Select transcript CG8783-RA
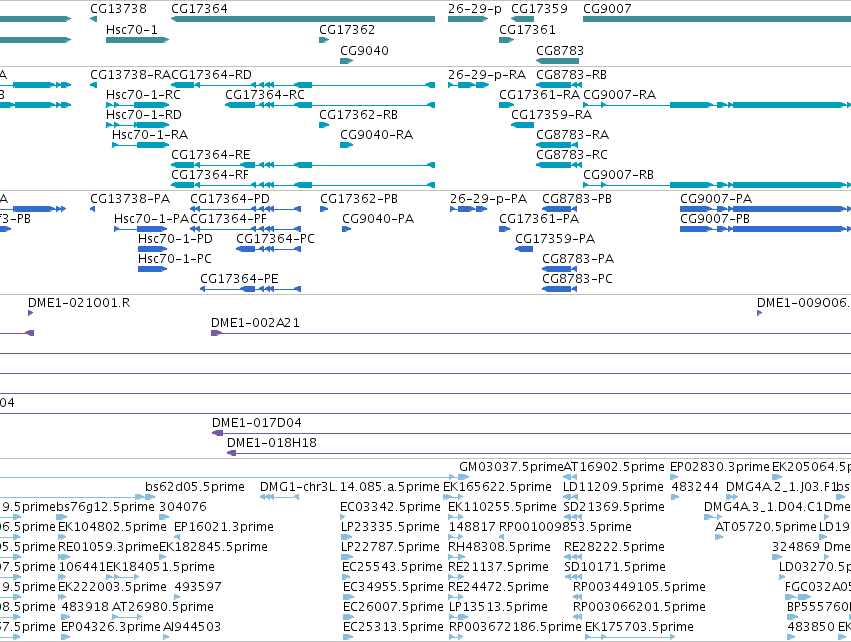Image resolution: width=851 pixels, height=642 pixels. pyautogui.click(x=557, y=145)
